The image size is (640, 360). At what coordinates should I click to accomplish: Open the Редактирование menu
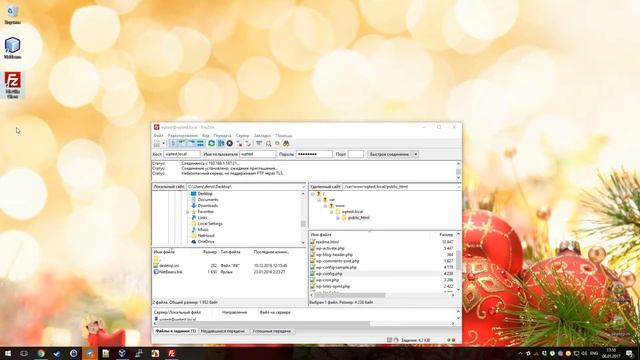(182, 136)
